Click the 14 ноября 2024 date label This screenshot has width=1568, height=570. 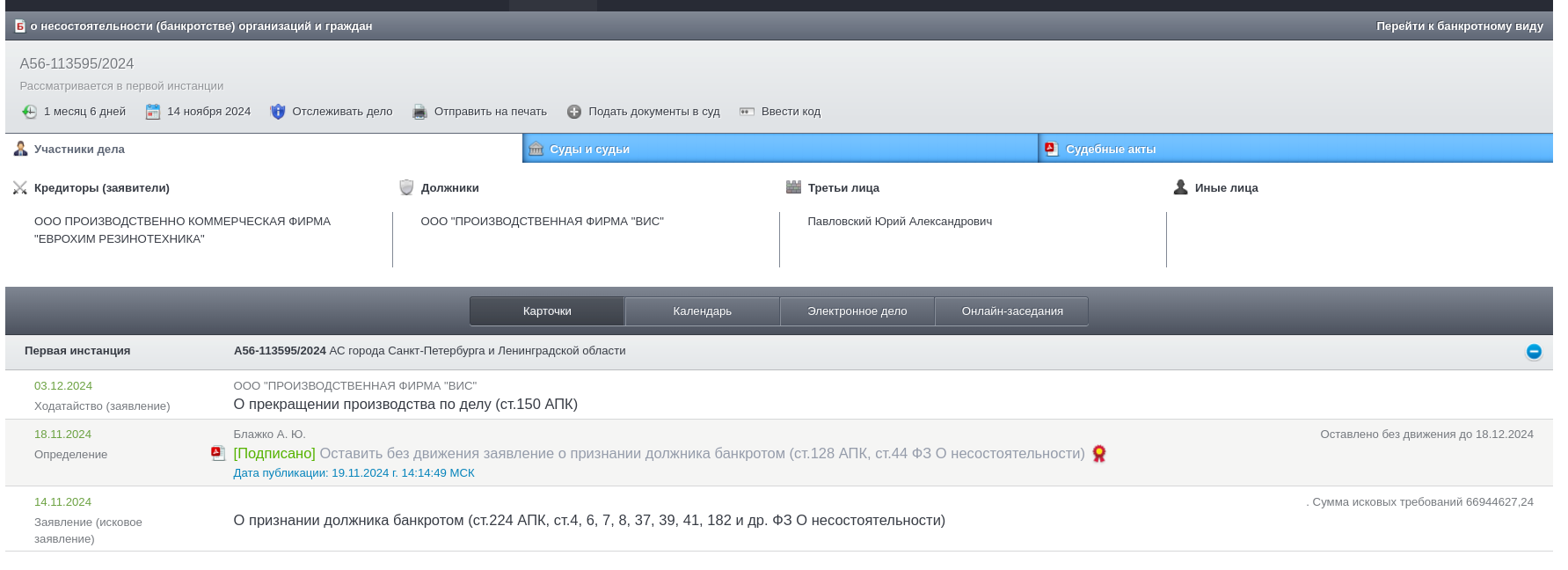click(x=208, y=112)
